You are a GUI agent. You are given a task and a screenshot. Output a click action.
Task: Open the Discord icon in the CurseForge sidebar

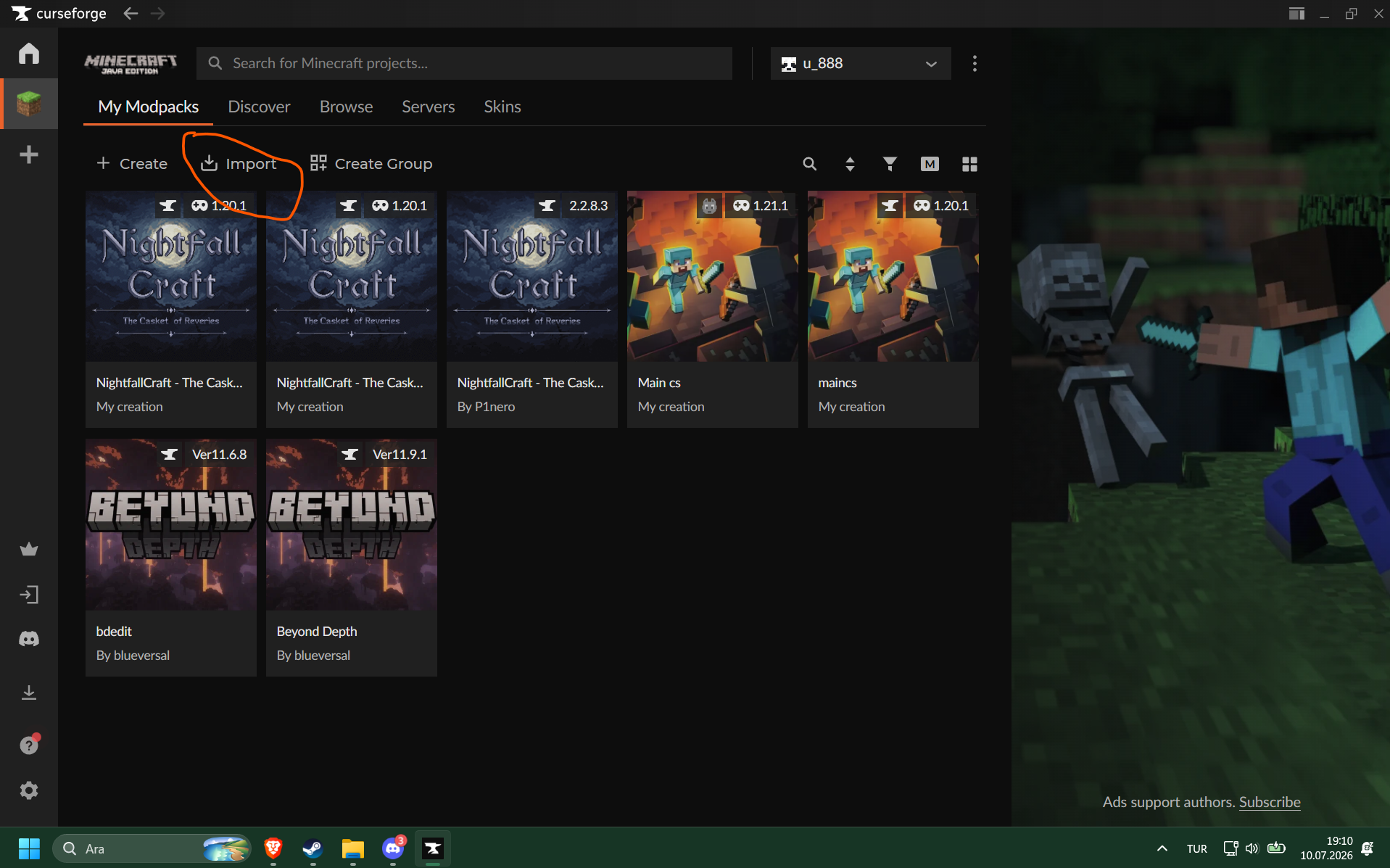click(29, 639)
